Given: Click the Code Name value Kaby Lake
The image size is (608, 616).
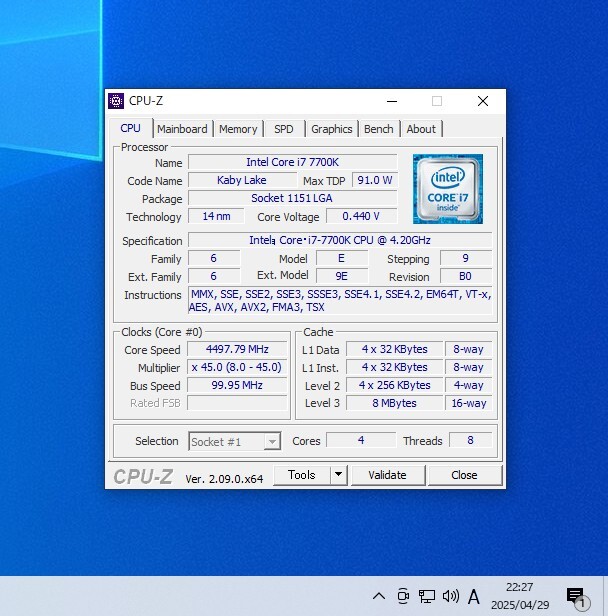Looking at the screenshot, I should click(x=242, y=180).
